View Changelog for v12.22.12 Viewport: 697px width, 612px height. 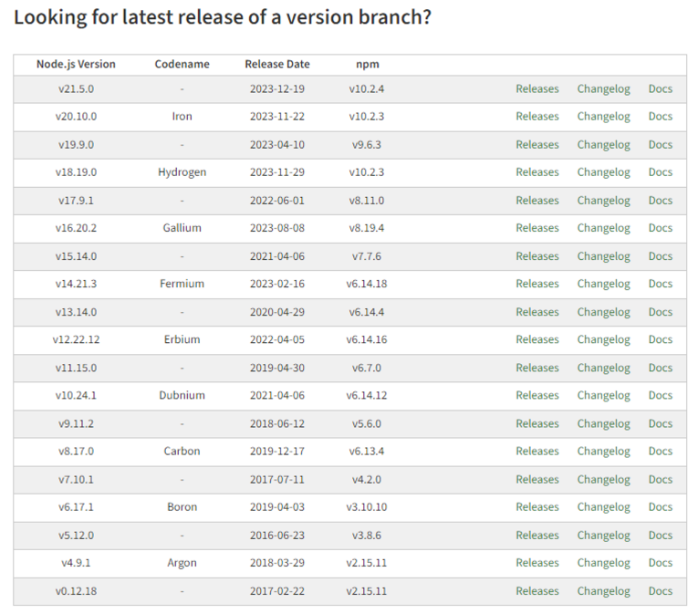pyautogui.click(x=604, y=340)
